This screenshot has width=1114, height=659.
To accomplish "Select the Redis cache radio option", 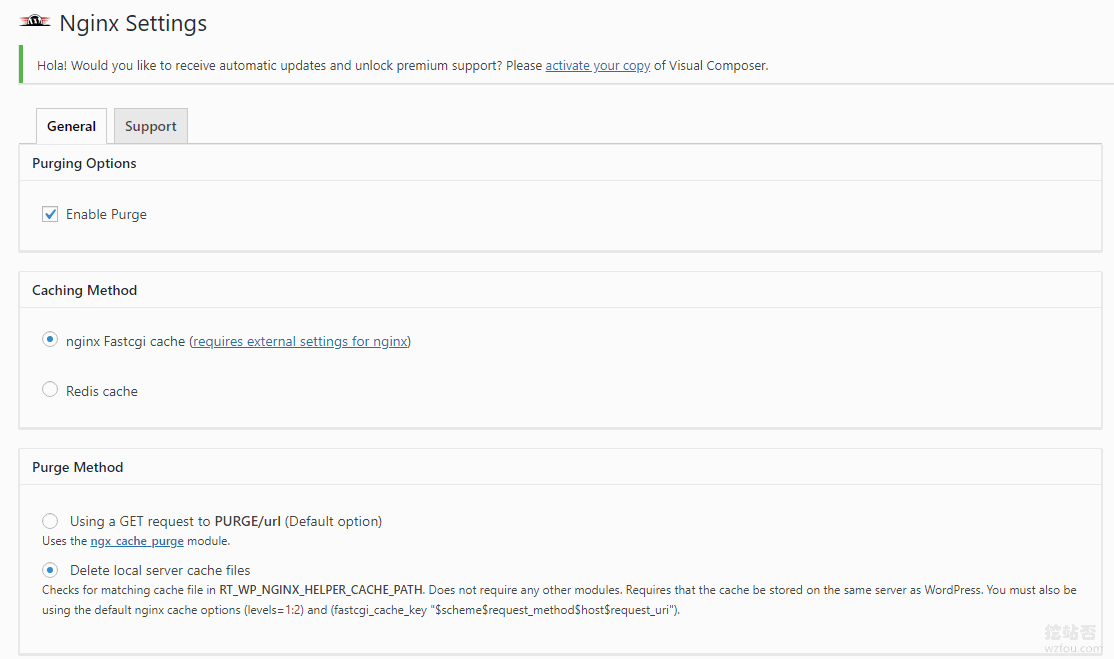I will pyautogui.click(x=50, y=389).
